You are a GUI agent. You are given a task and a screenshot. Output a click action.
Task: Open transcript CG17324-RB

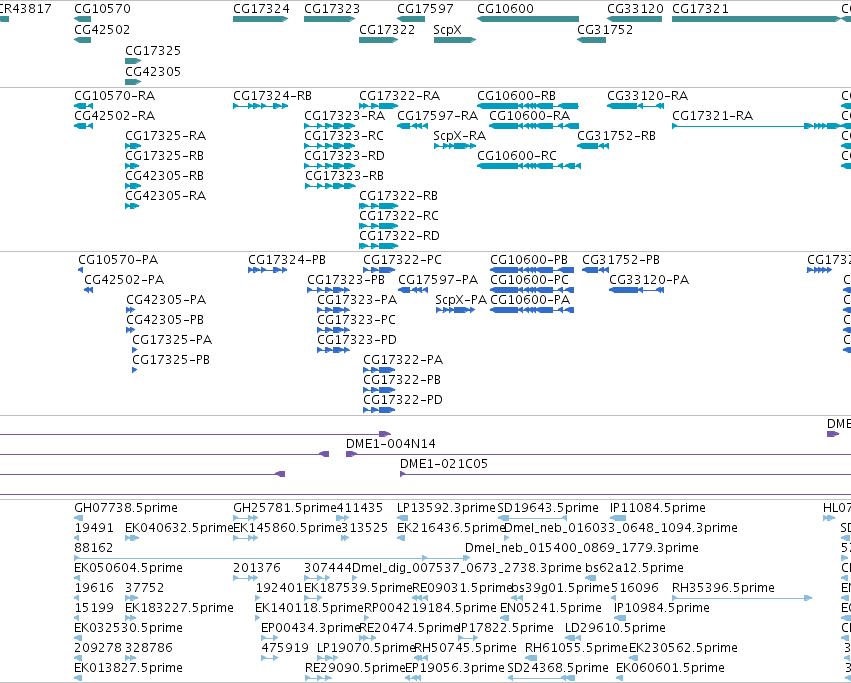point(272,96)
